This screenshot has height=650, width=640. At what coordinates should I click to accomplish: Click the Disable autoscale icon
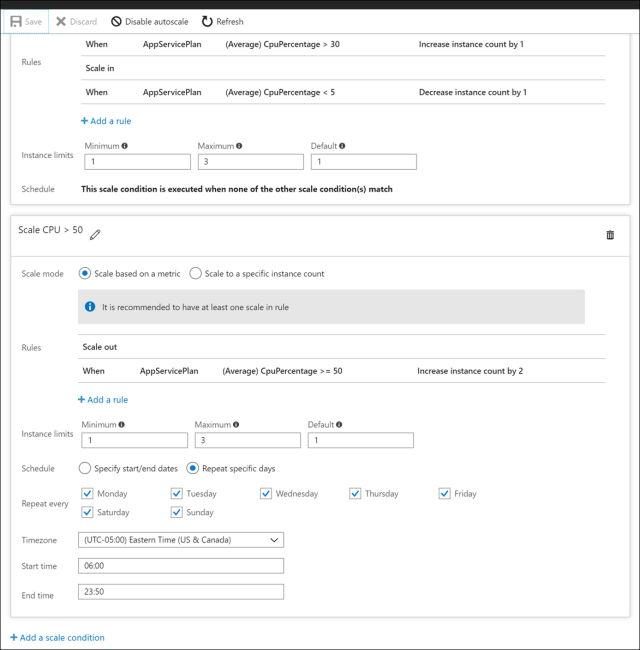(116, 21)
